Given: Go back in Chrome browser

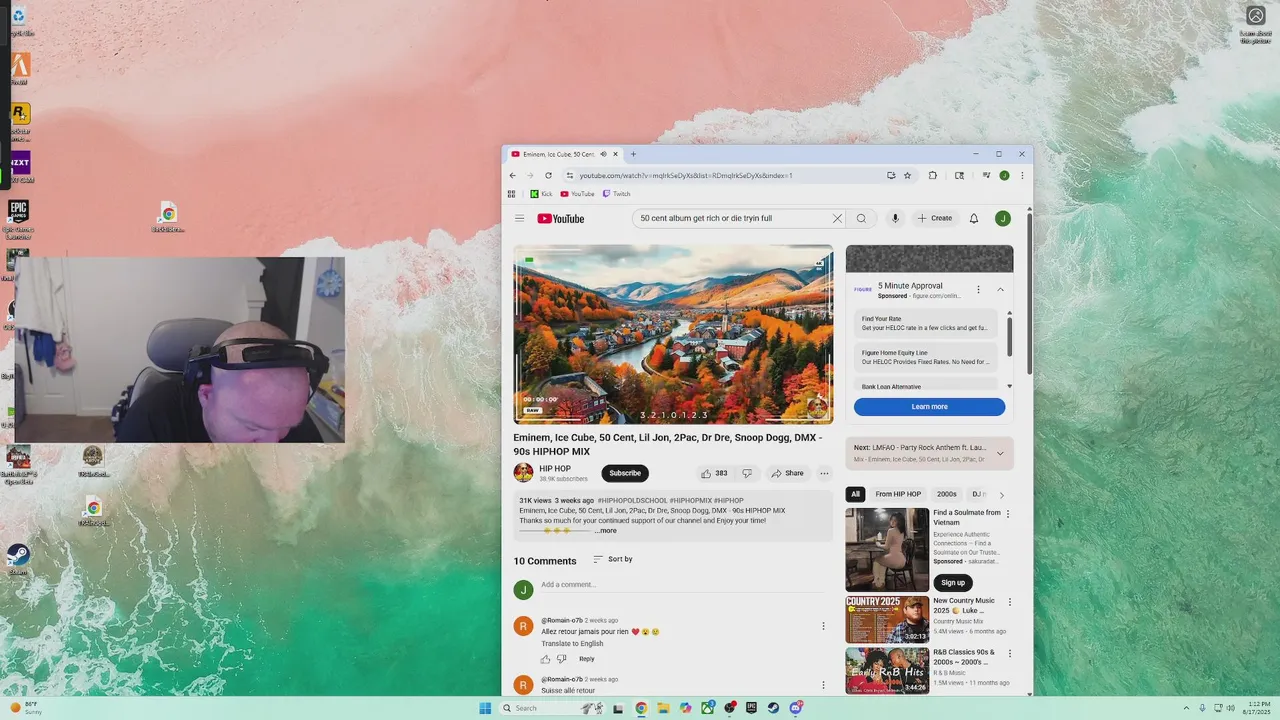Looking at the screenshot, I should point(513,175).
